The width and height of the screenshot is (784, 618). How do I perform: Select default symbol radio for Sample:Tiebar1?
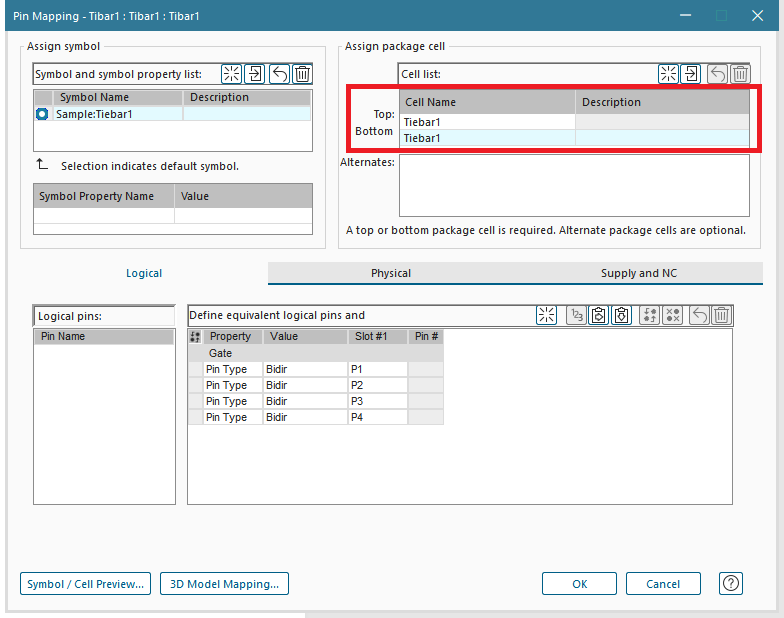tap(42, 114)
